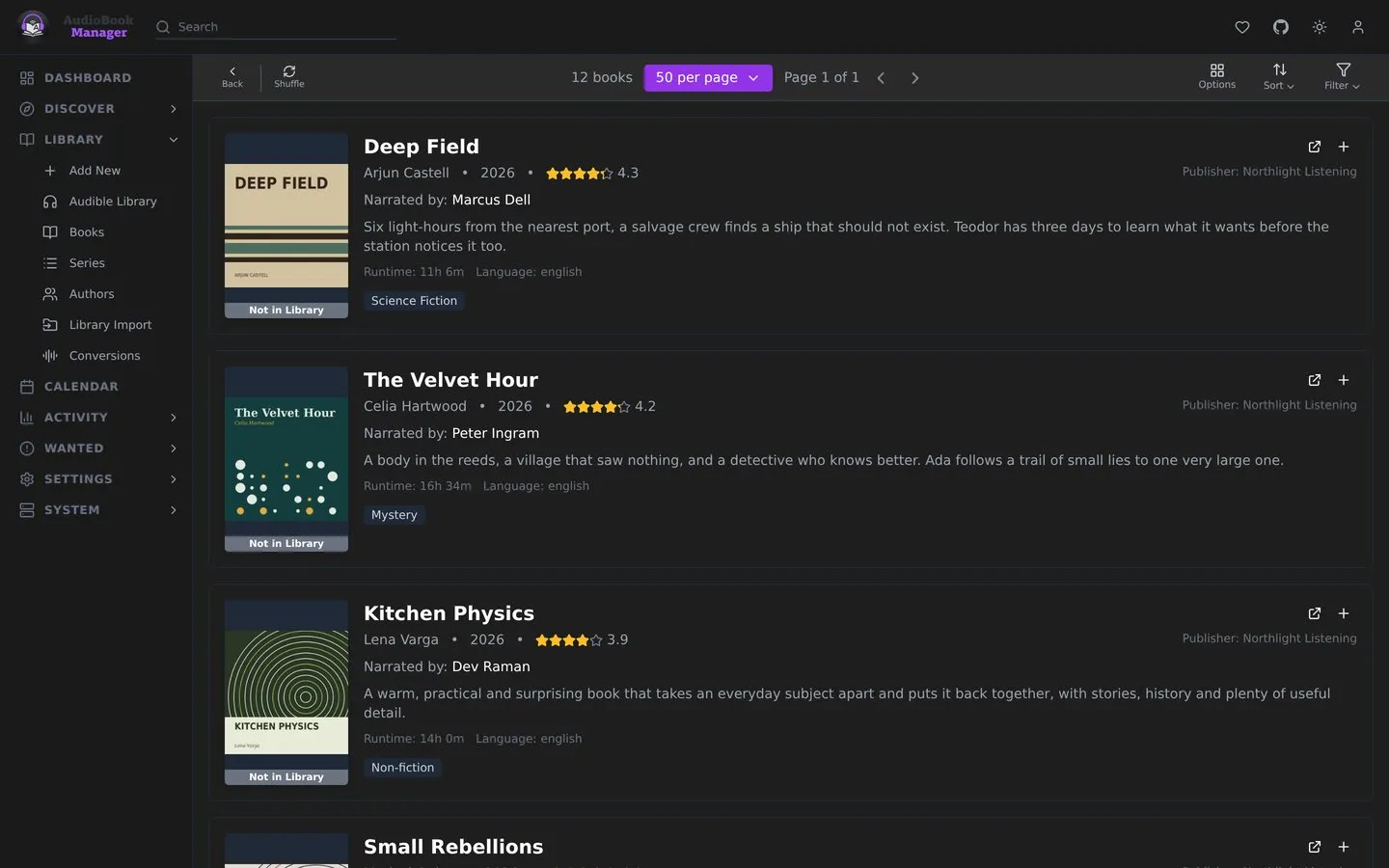Open The Velvet Hour external link

click(1315, 380)
